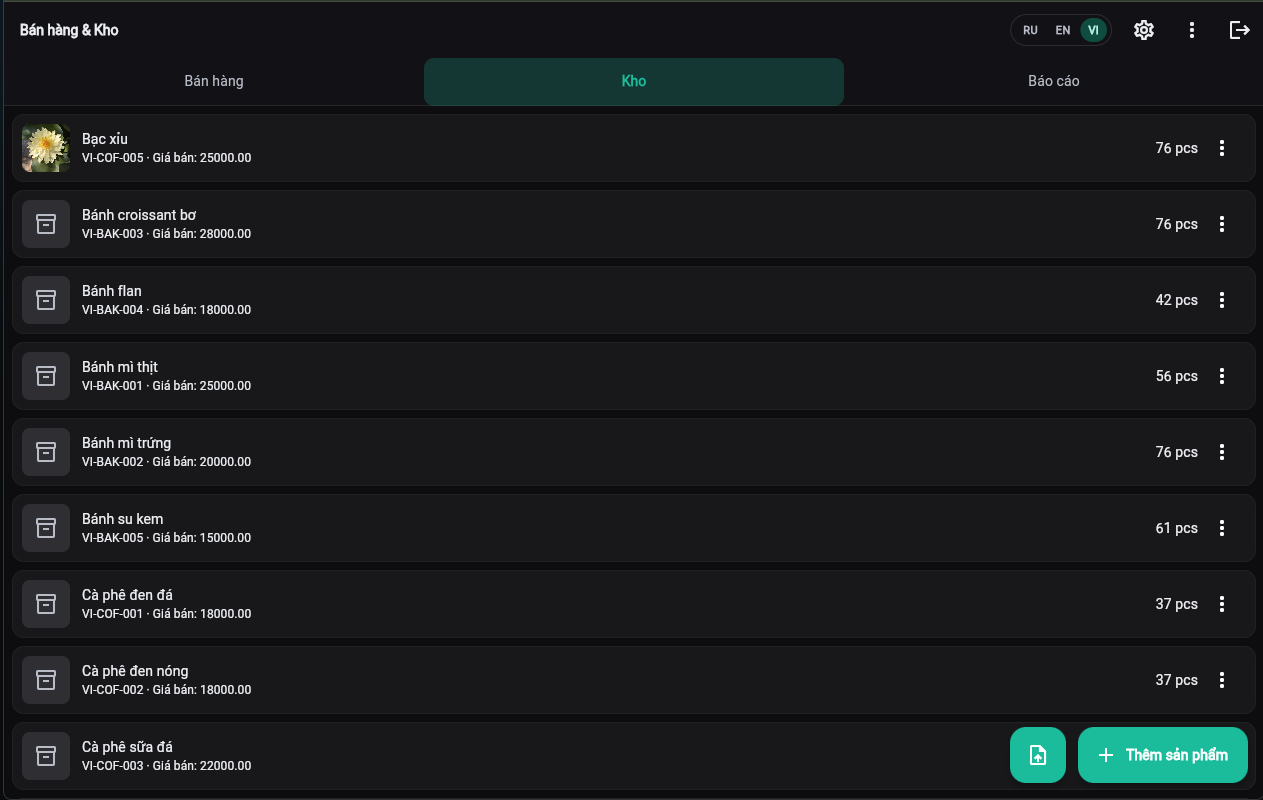Switch to the Bán hàng tab
The height and width of the screenshot is (800, 1263).
[214, 81]
